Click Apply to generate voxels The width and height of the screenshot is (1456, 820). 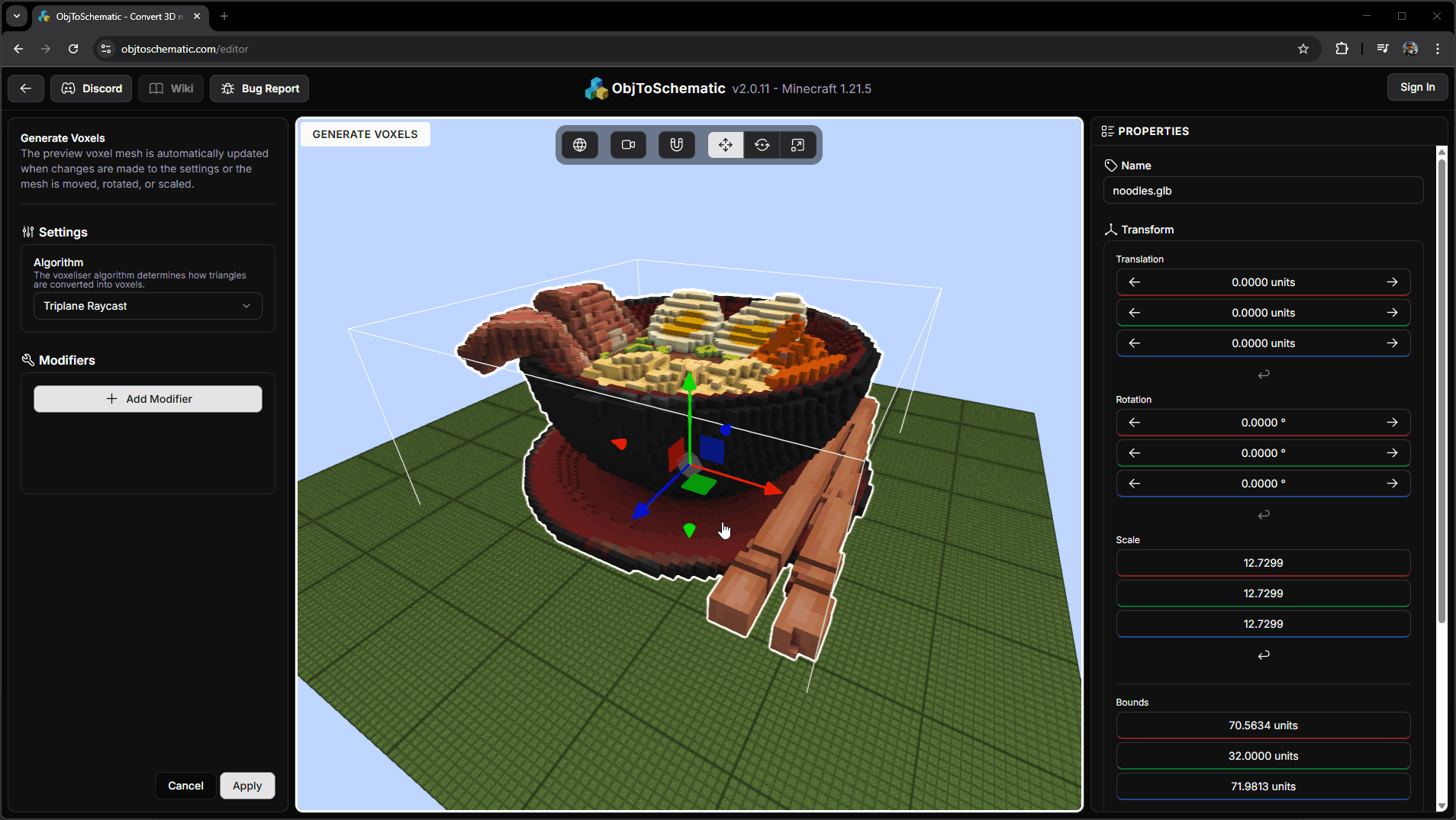(x=247, y=786)
